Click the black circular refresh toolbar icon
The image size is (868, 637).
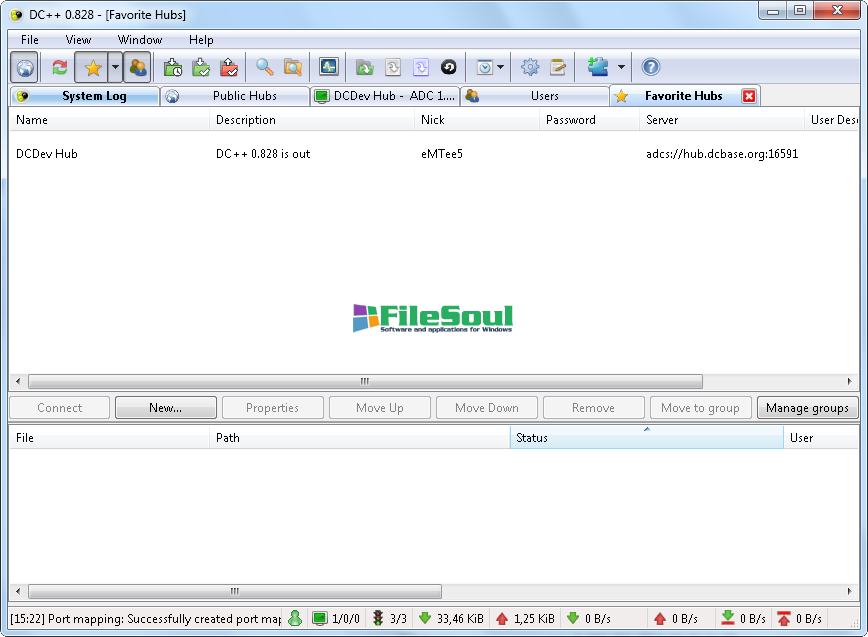click(448, 68)
